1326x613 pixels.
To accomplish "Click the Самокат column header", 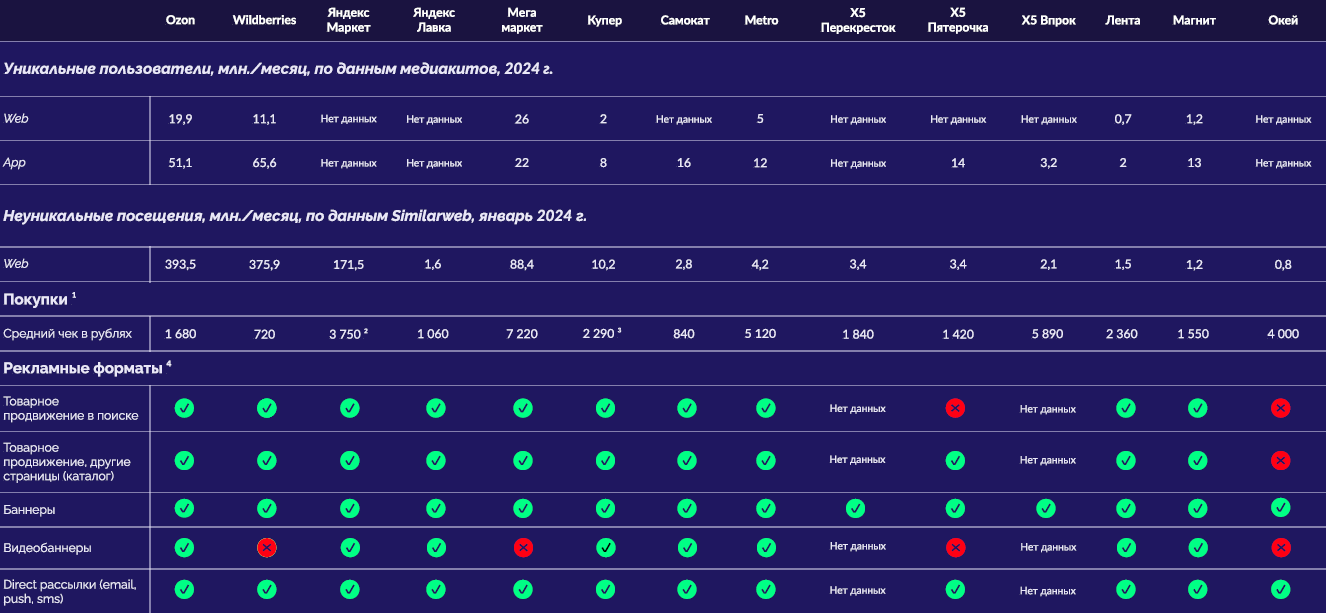I will tap(685, 20).
